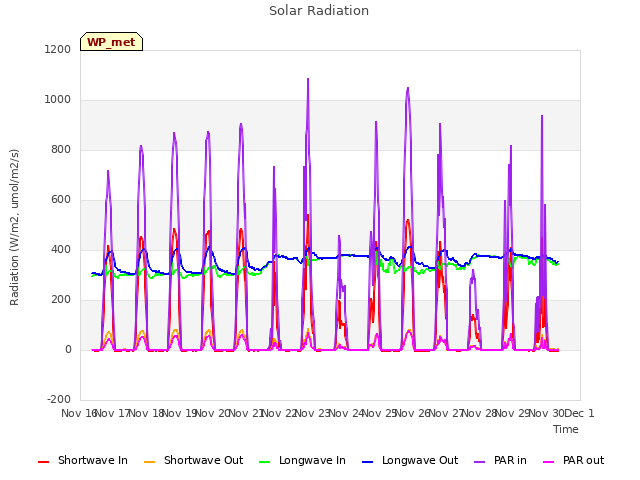Click the blue Longwave Out legend swatch
This screenshot has width=640, height=480.
[x=367, y=462]
